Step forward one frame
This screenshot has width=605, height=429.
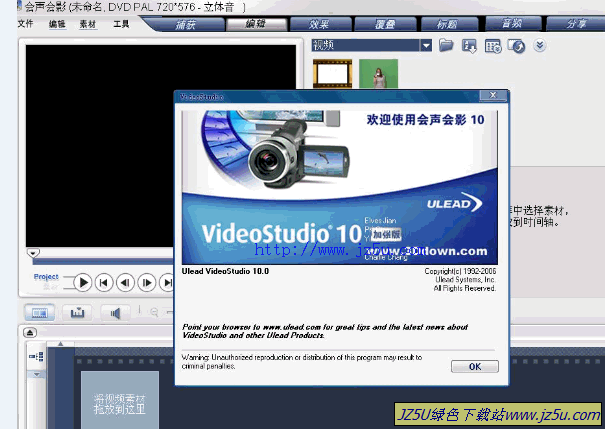(x=147, y=283)
